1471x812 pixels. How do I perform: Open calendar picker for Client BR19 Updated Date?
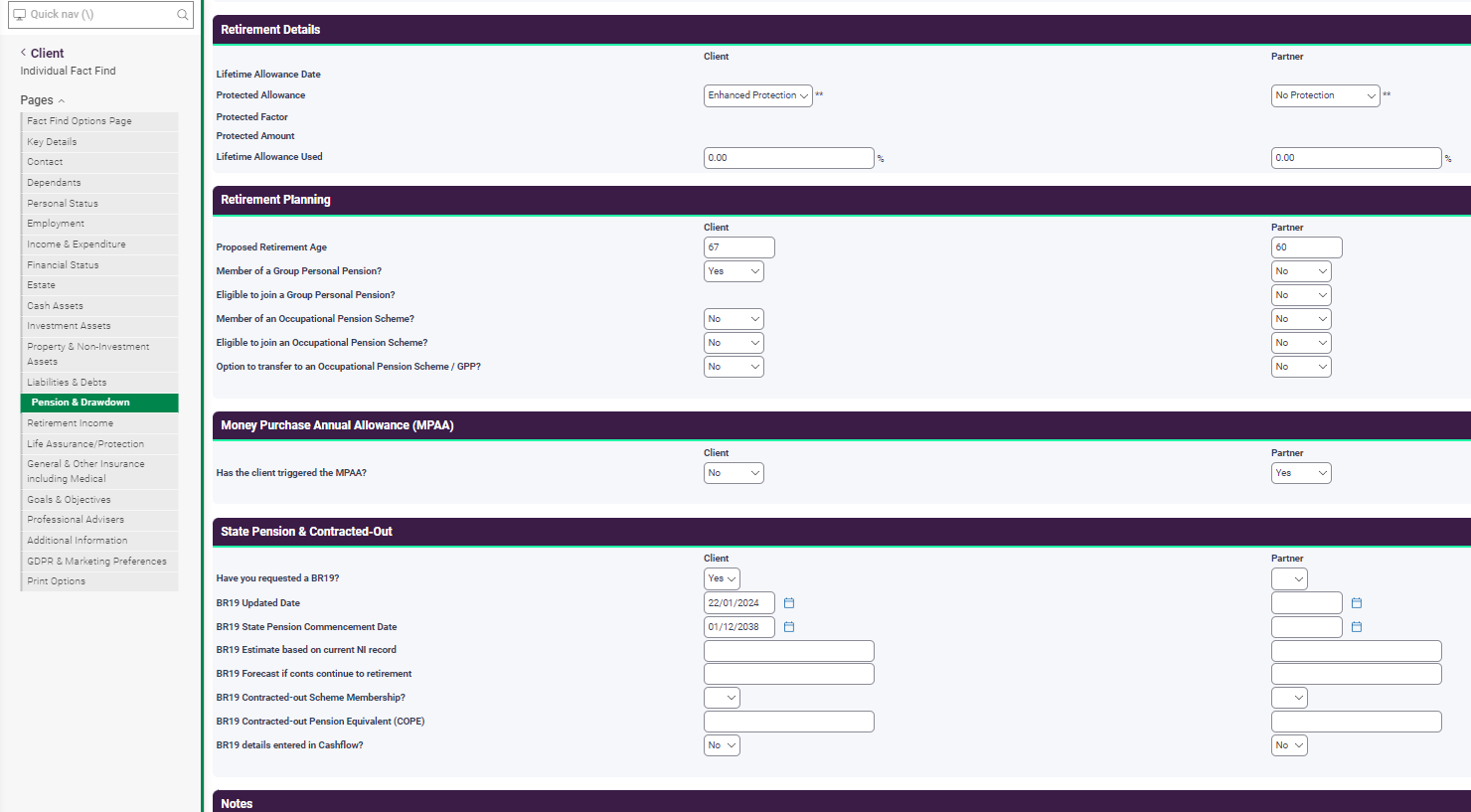788,602
